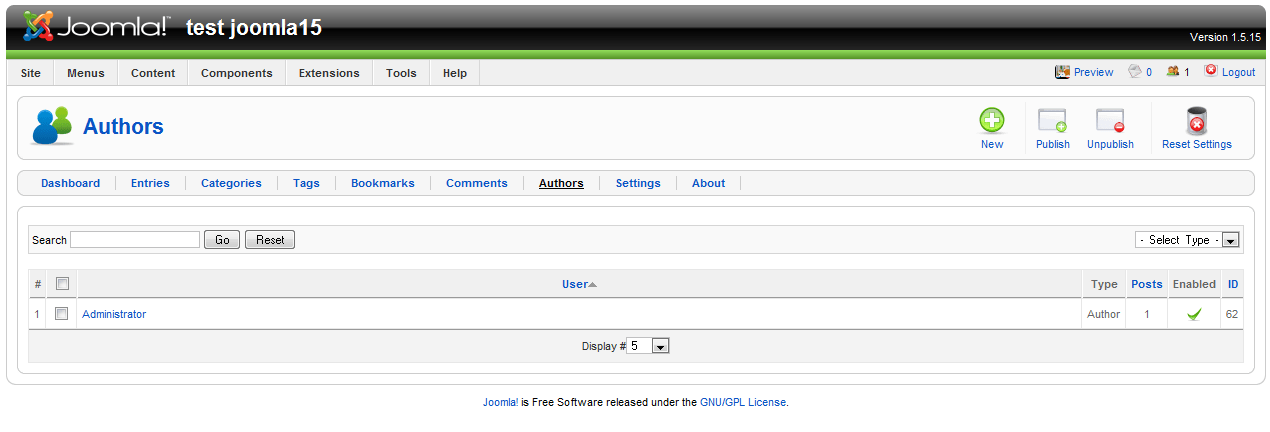Click the ID value 62
Screen dimensions: 1270x432
coord(1233,314)
